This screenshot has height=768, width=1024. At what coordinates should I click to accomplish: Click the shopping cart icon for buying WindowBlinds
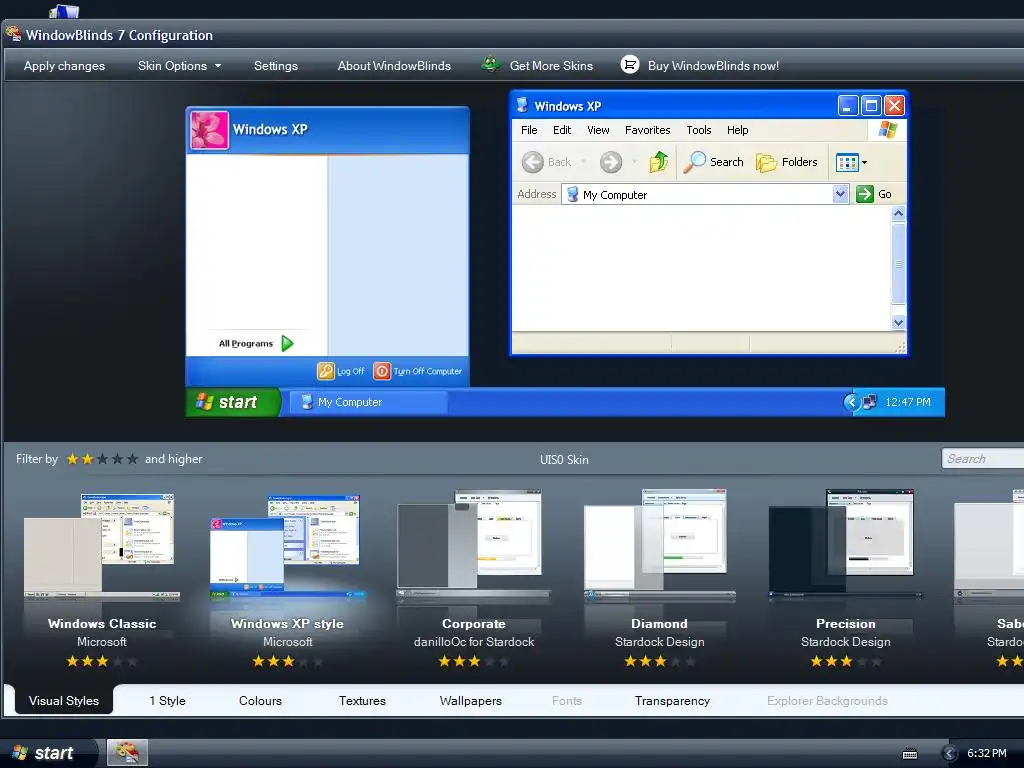(630, 65)
